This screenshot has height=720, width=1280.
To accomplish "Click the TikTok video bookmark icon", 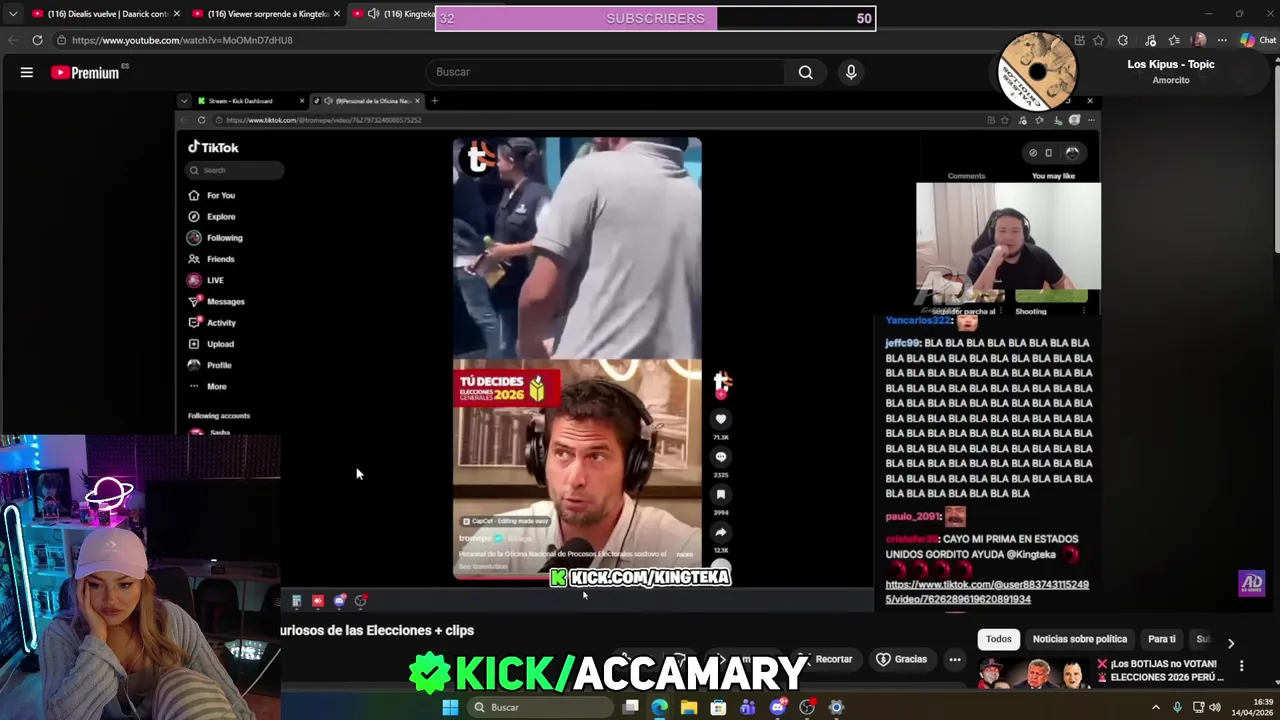I will 720,495.
